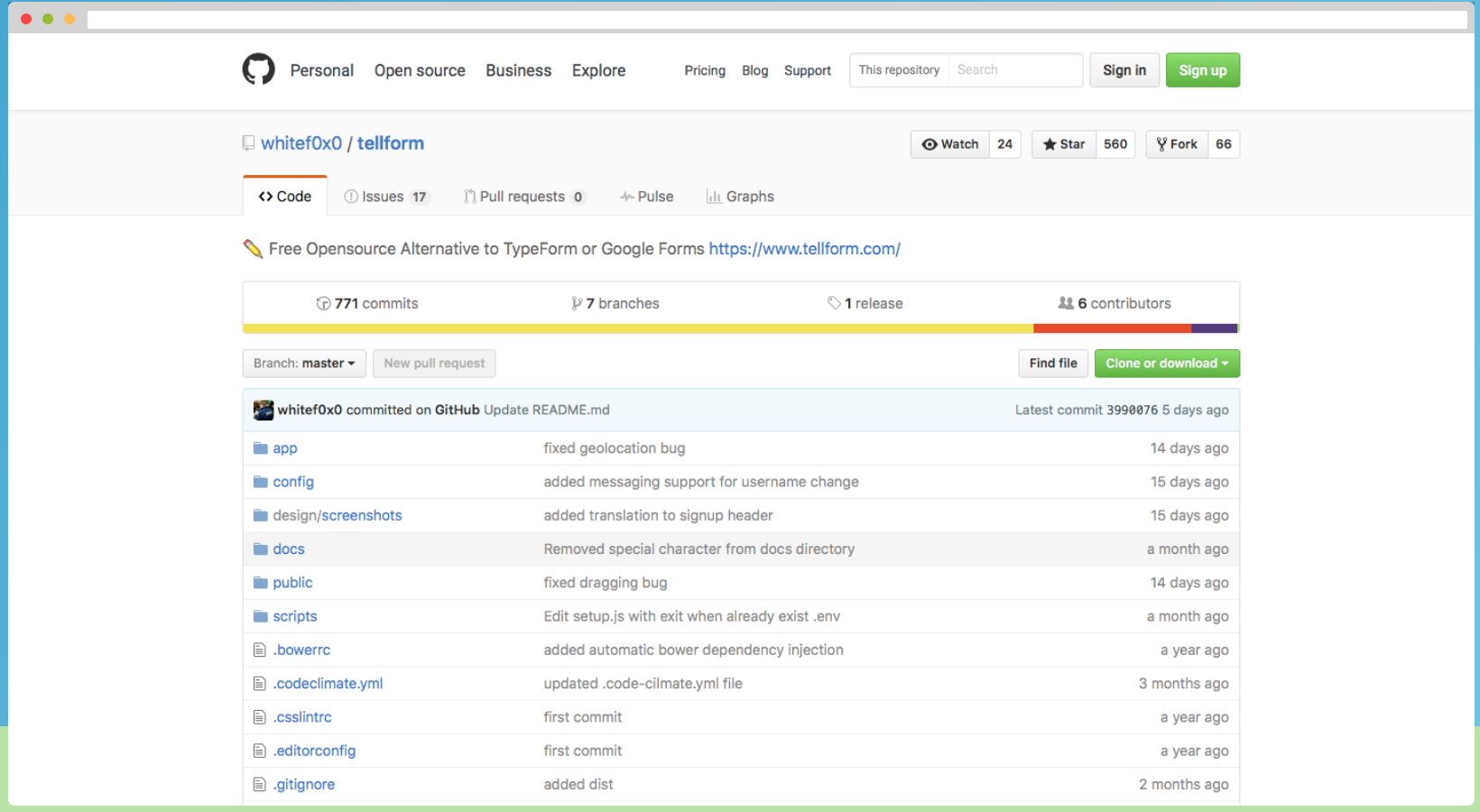Viewport: 1480px width, 812px height.
Task: Click the repository book icon before whitef0x0
Action: [248, 143]
